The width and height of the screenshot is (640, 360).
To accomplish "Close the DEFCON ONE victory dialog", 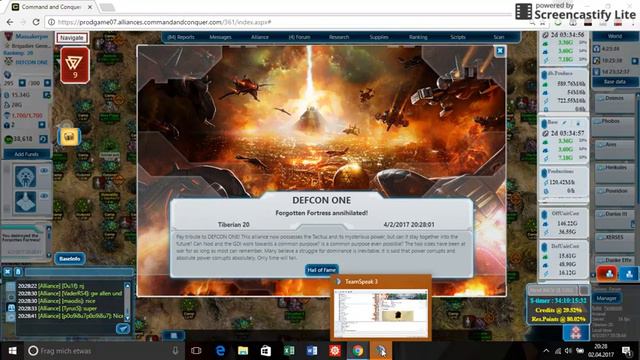I will pos(500,51).
